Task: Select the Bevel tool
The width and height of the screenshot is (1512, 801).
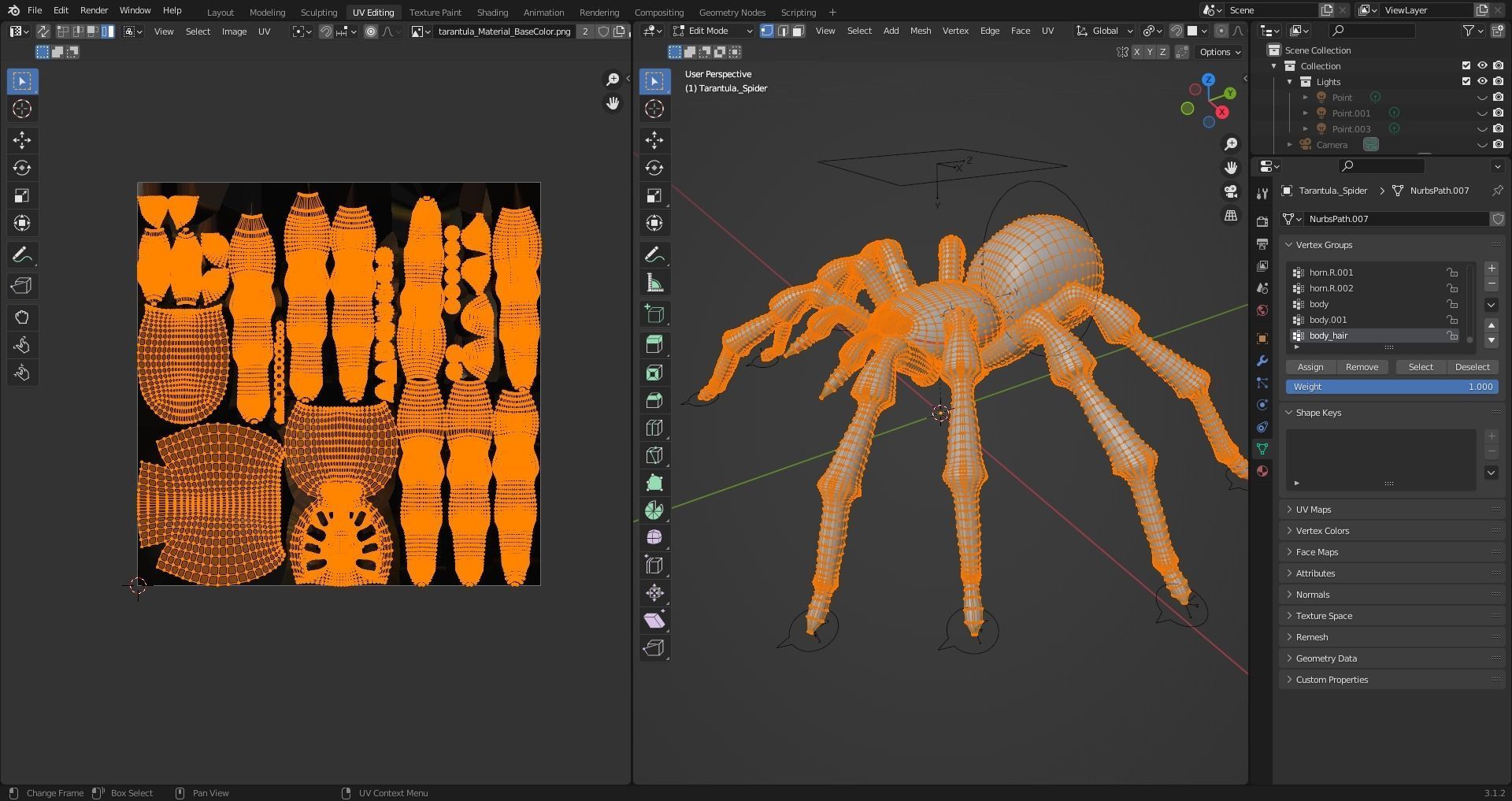Action: coord(654,400)
